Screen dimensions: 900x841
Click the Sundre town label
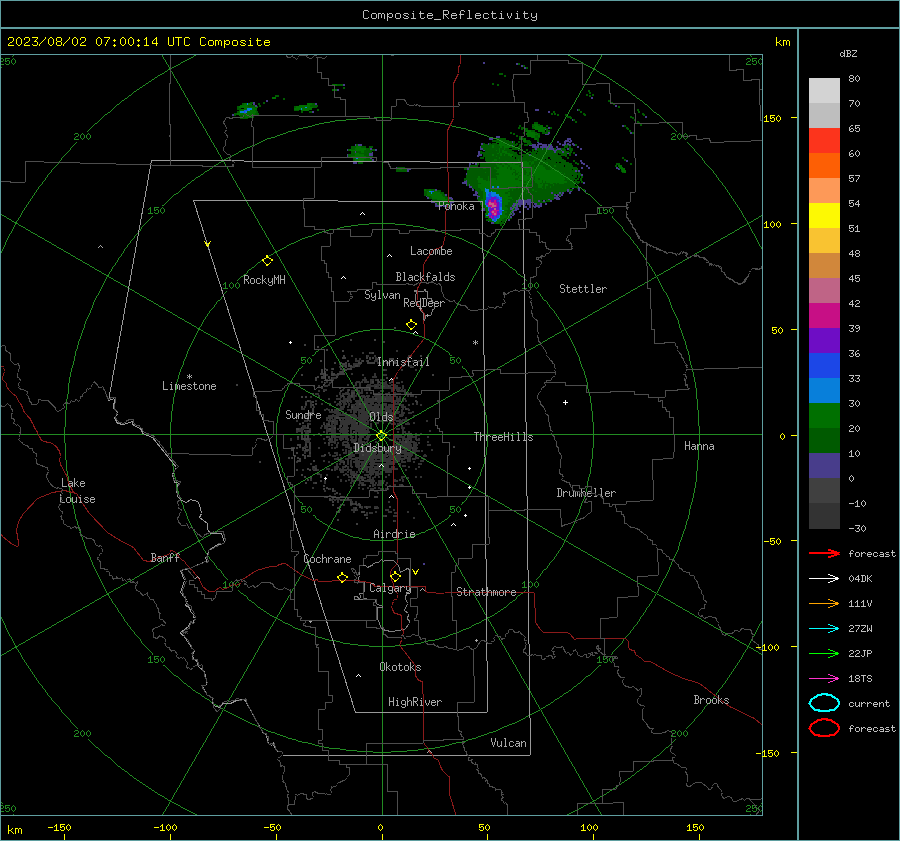[x=303, y=415]
